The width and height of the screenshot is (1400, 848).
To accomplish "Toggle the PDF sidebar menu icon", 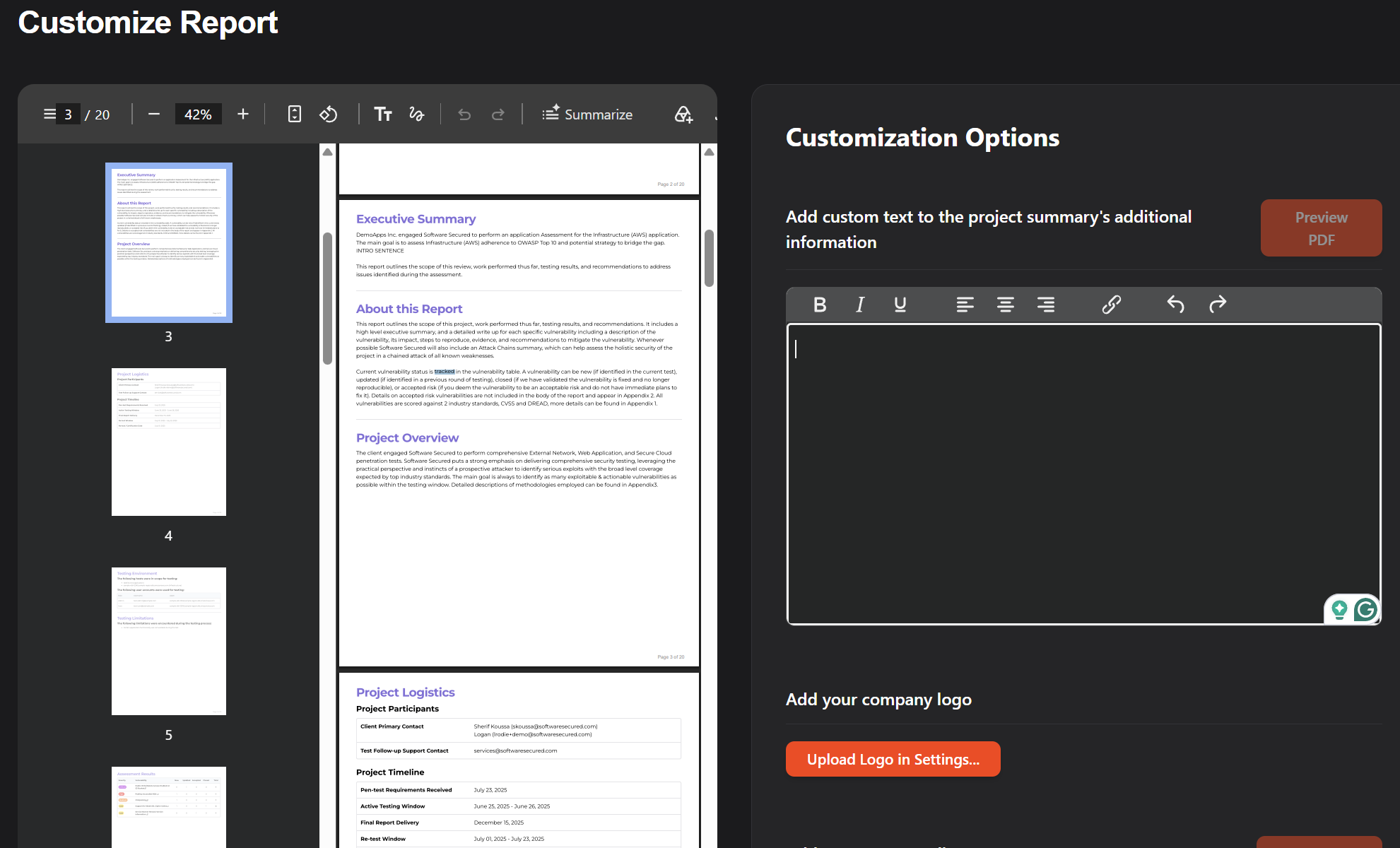I will (x=49, y=114).
